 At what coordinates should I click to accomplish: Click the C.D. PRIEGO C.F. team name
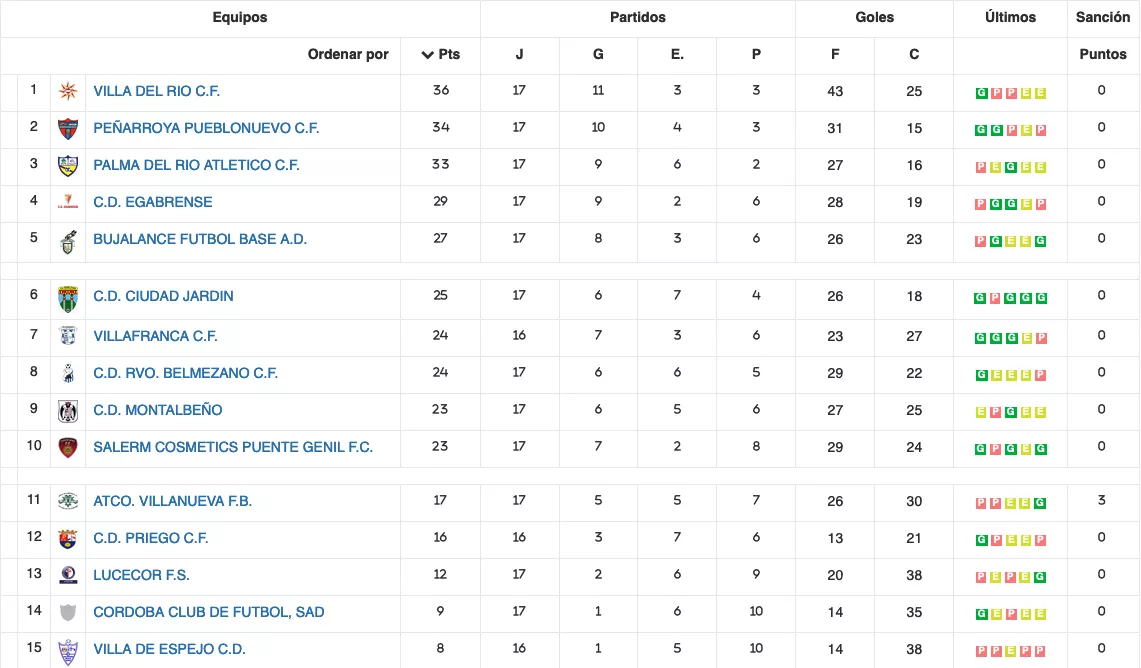tap(151, 538)
